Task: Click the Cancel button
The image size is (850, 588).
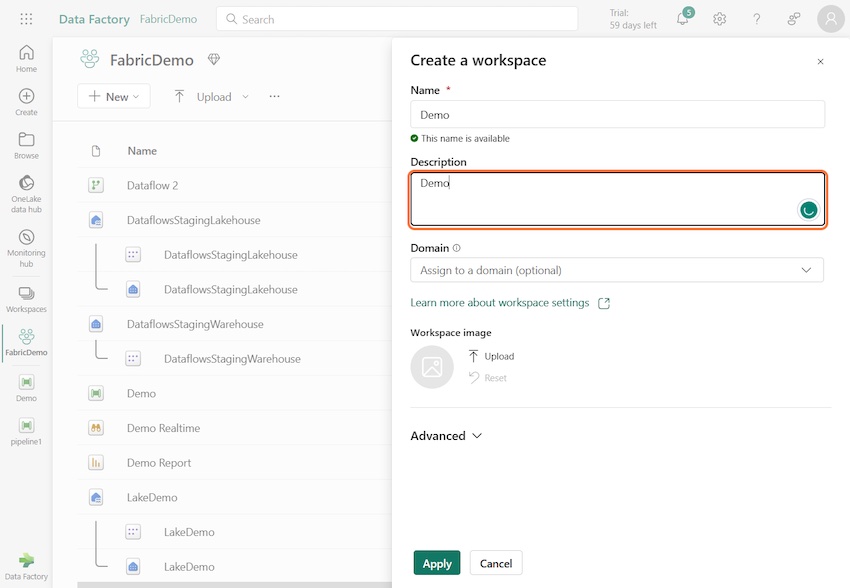Action: coord(496,563)
